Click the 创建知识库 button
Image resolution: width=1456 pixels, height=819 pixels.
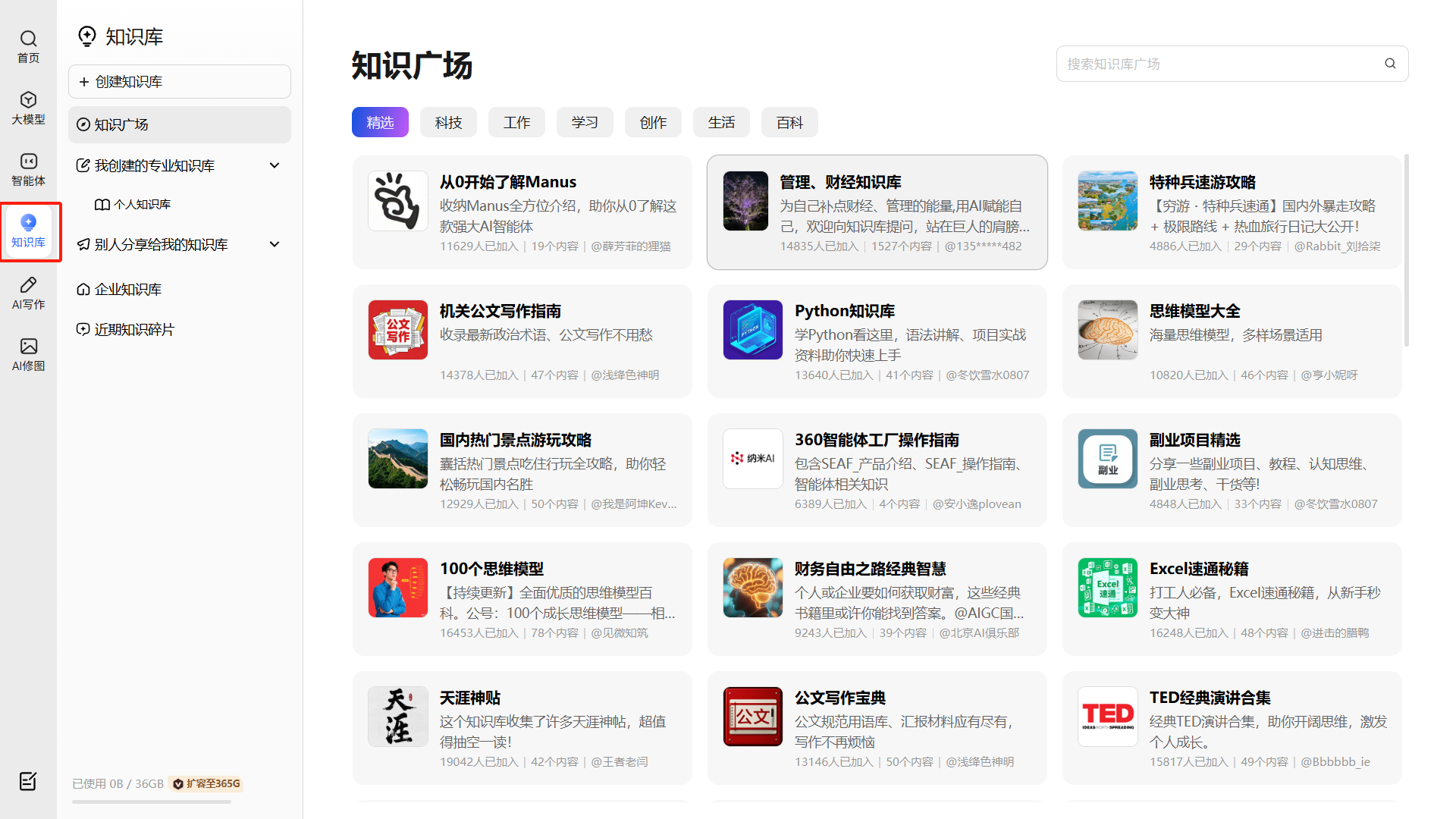[x=180, y=81]
